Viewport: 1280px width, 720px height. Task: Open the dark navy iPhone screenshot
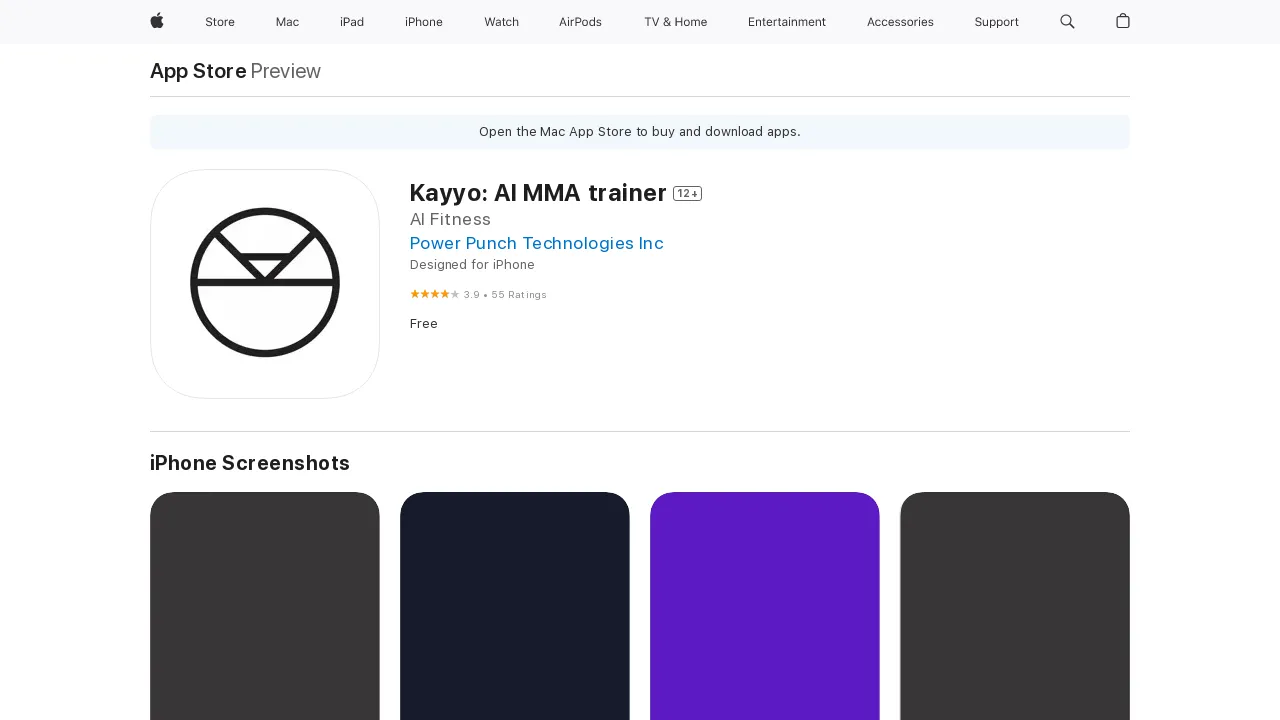click(515, 606)
